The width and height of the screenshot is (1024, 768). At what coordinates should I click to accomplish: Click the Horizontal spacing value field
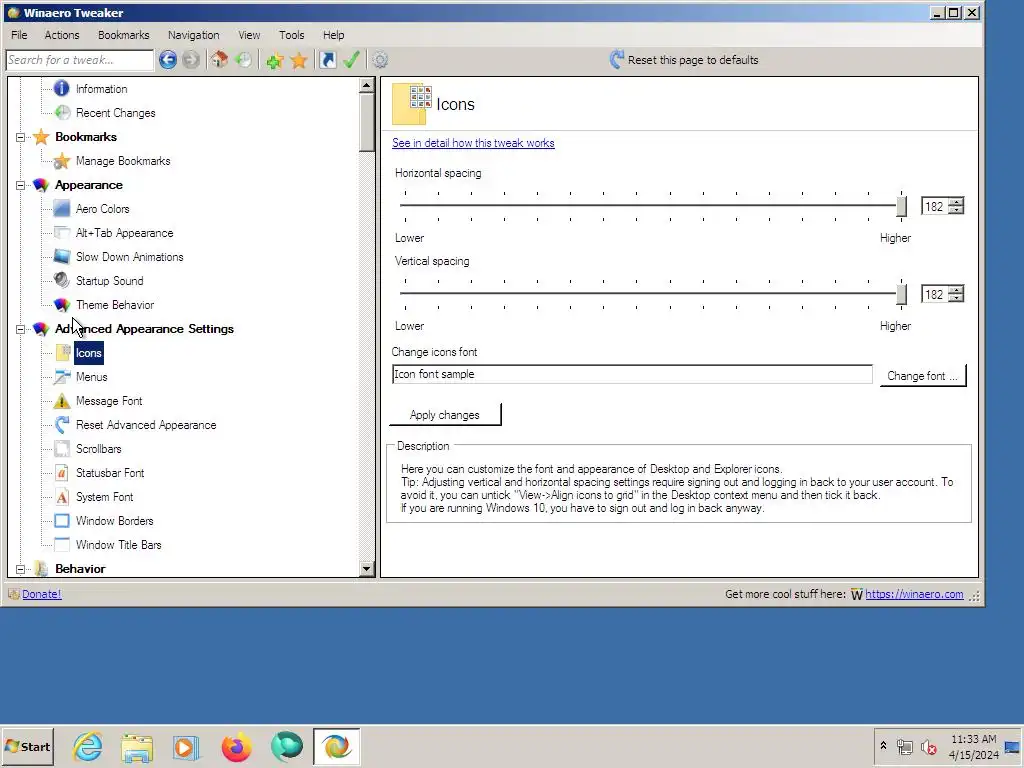[935, 206]
